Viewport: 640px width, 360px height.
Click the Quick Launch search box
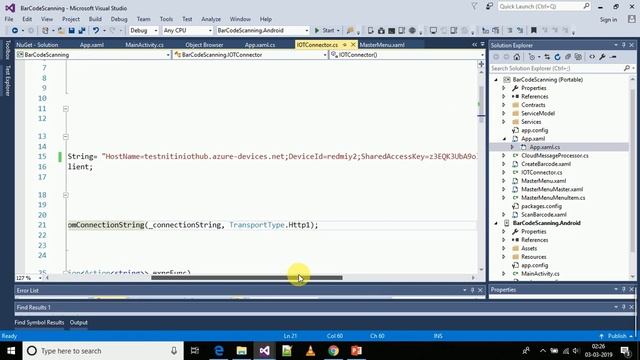[x=544, y=7]
